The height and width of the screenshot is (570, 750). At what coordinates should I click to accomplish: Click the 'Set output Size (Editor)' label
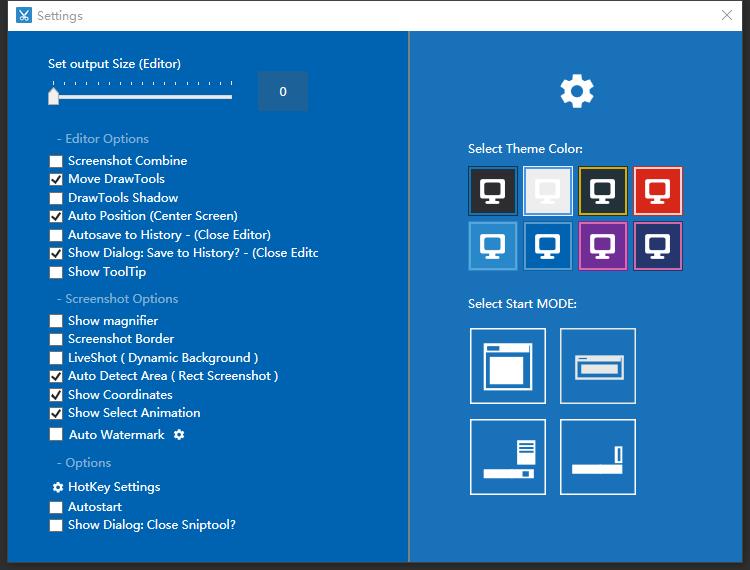[114, 64]
